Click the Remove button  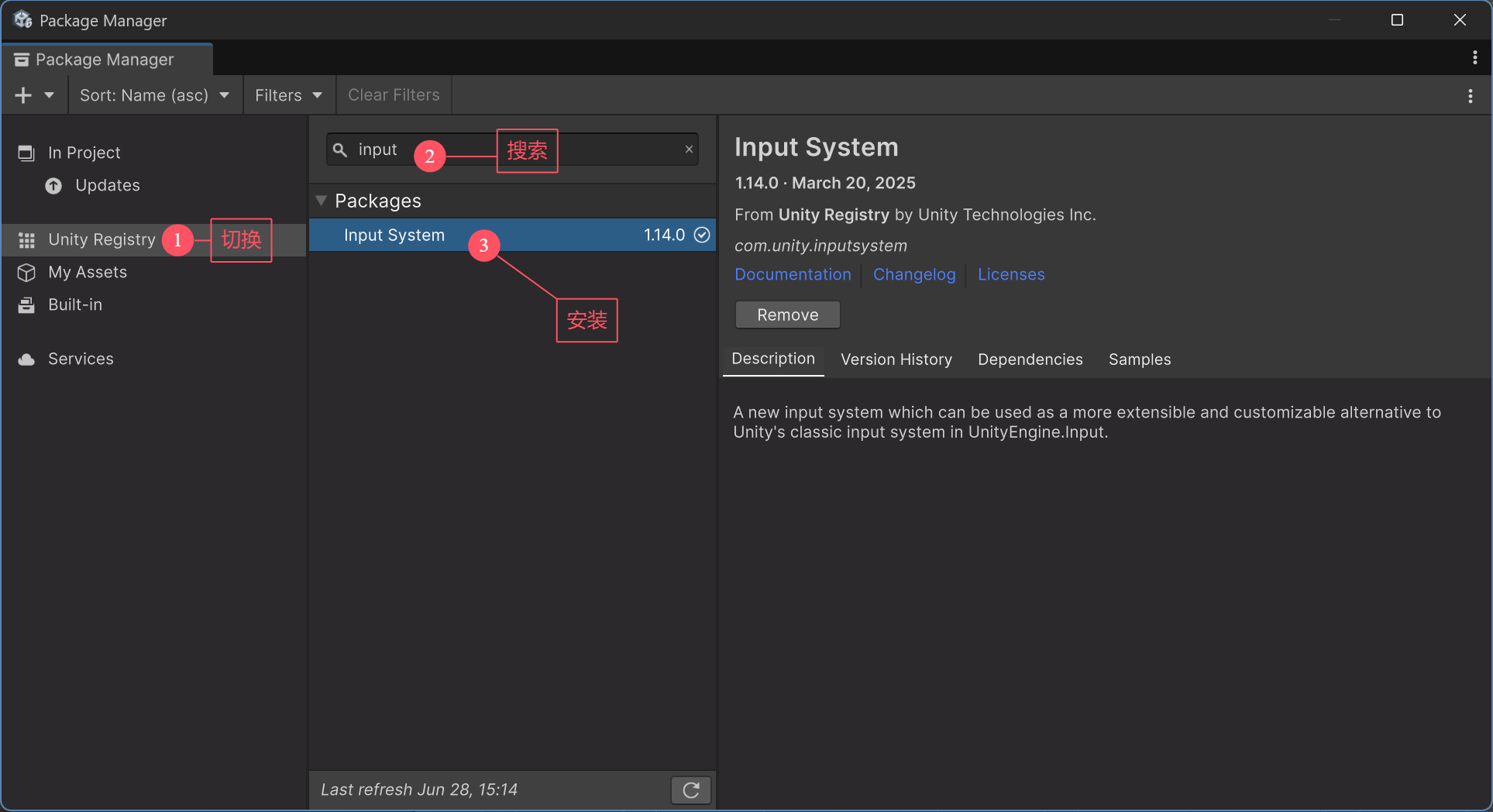point(787,315)
